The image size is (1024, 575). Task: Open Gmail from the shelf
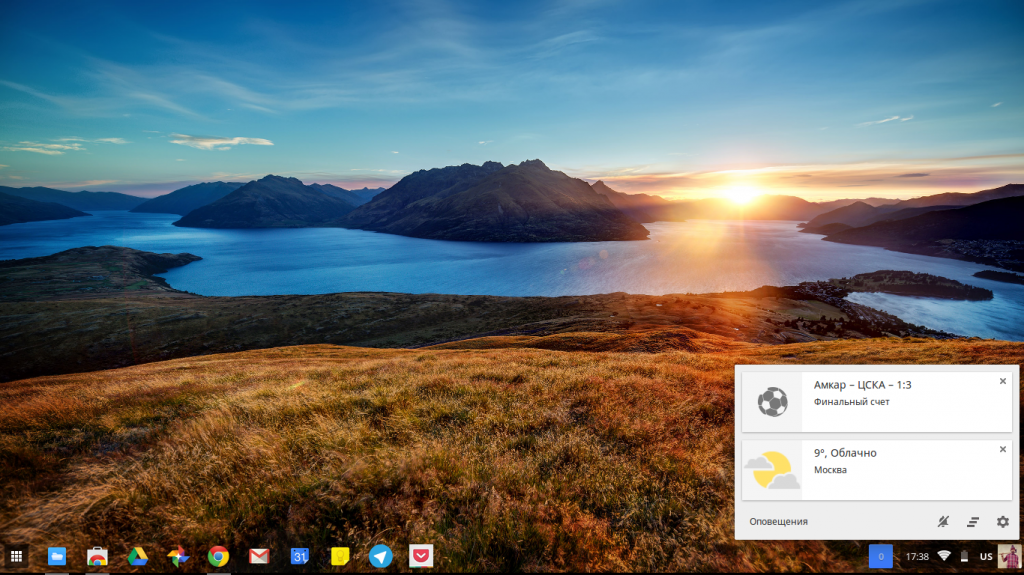point(259,556)
